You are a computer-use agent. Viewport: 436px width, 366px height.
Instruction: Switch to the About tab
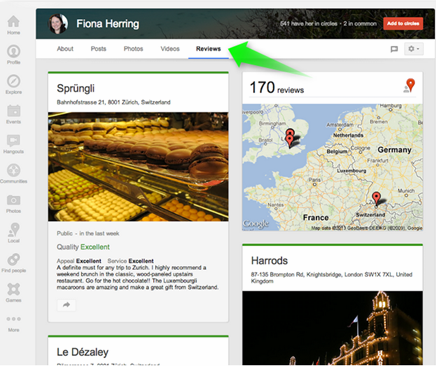click(65, 49)
